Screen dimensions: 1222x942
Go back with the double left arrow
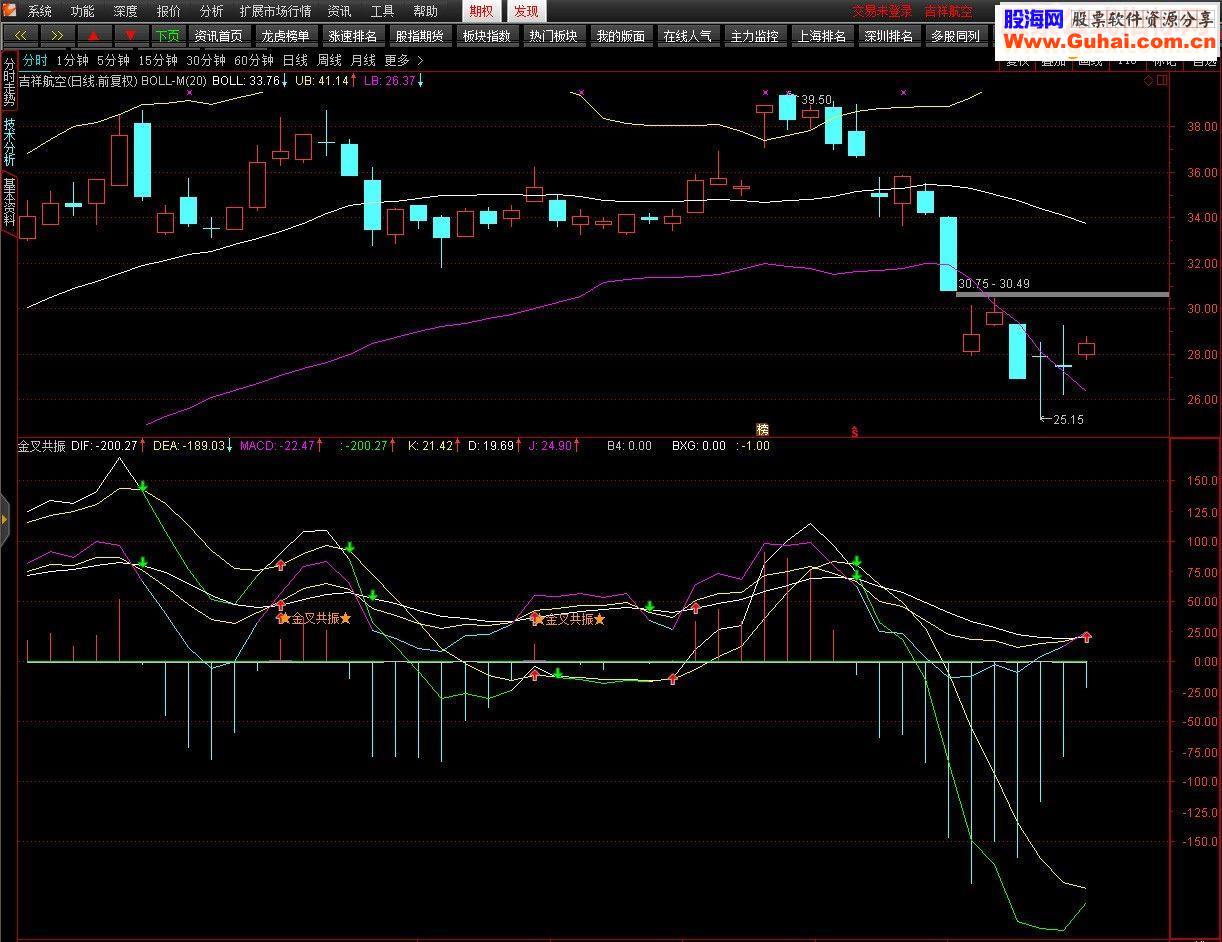tap(21, 36)
